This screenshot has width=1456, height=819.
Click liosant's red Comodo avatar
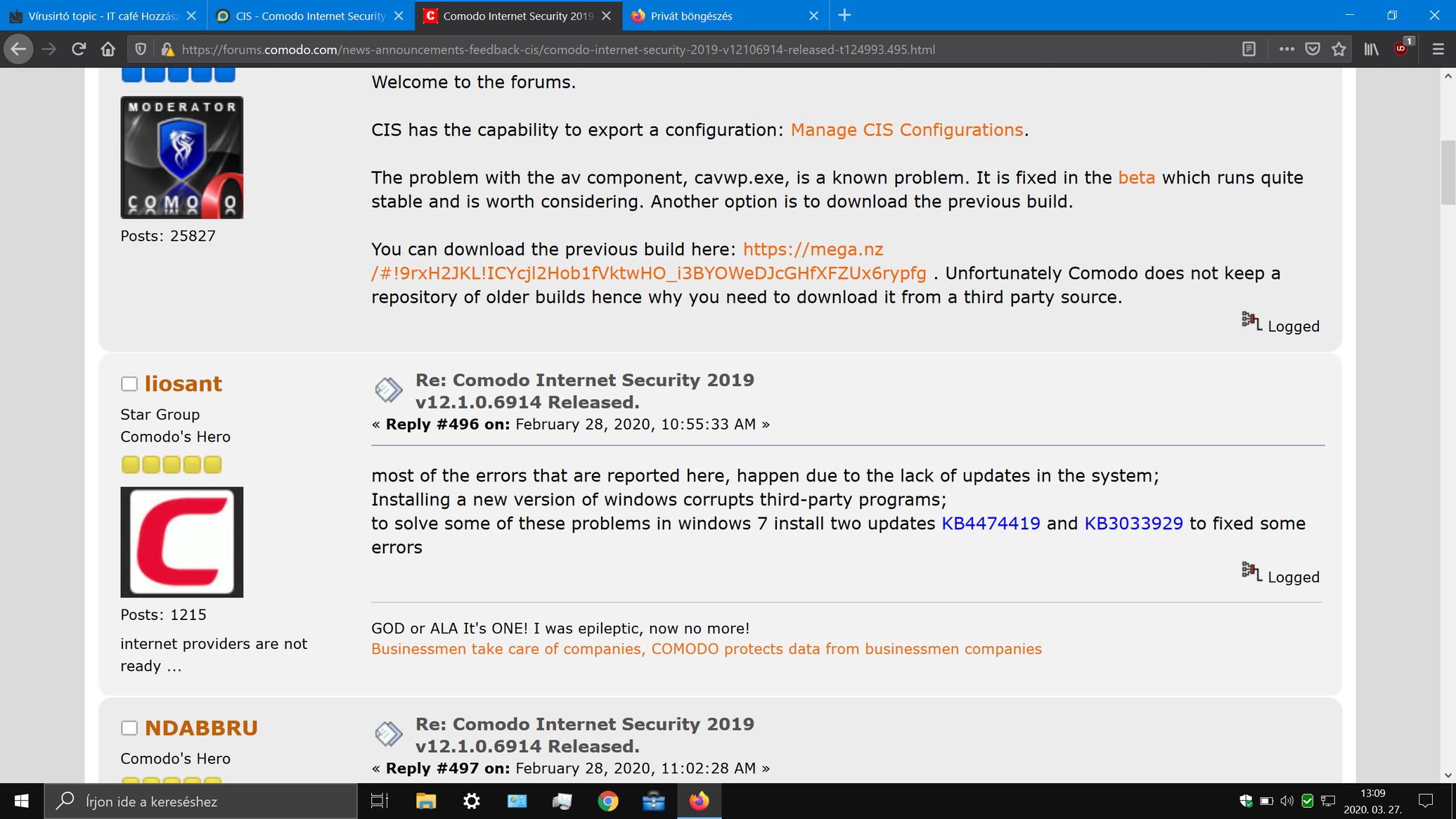click(182, 542)
